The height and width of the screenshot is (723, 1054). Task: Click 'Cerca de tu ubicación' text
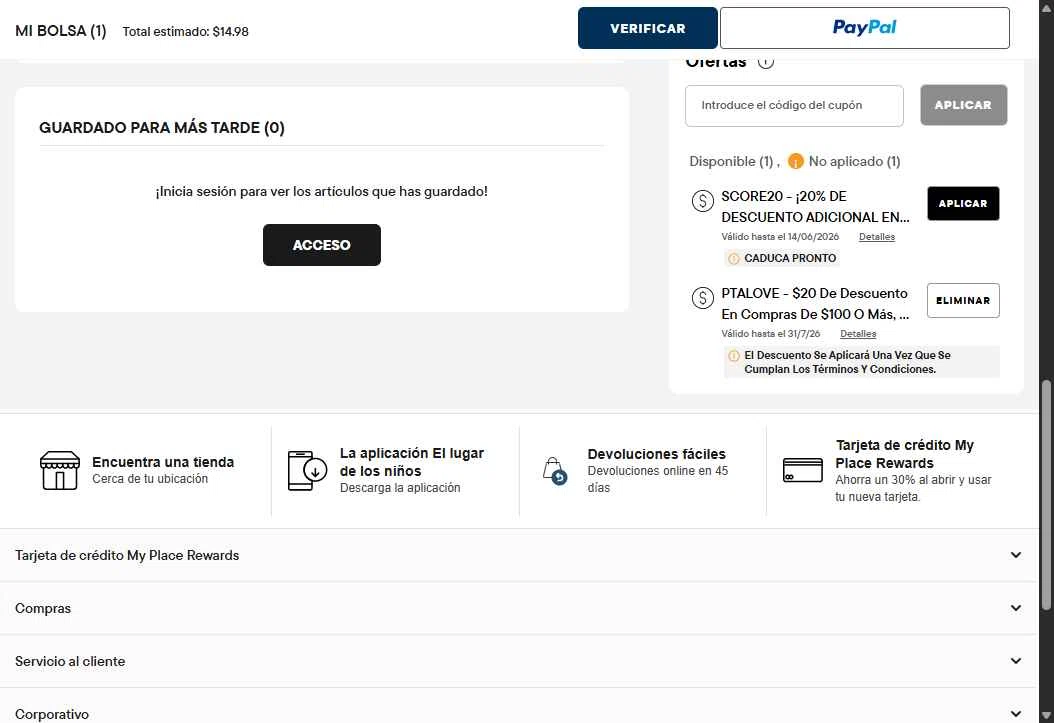[x=150, y=479]
